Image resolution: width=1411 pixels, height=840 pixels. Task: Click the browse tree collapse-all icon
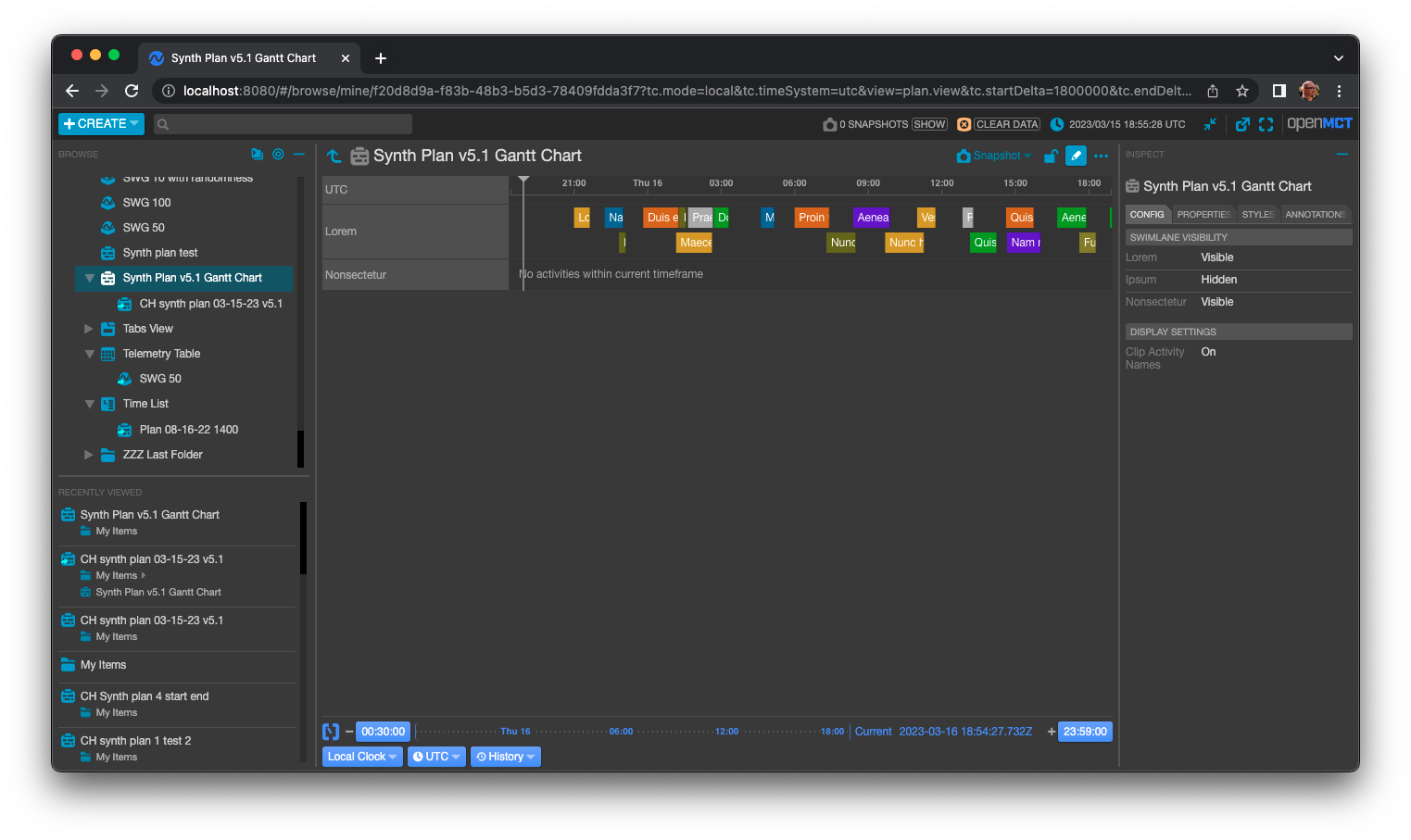pyautogui.click(x=257, y=154)
